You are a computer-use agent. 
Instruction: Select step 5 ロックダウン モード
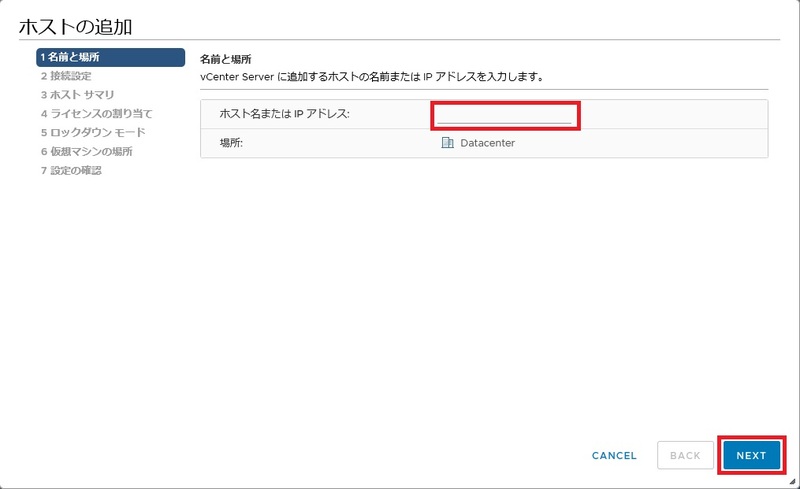tap(92, 132)
